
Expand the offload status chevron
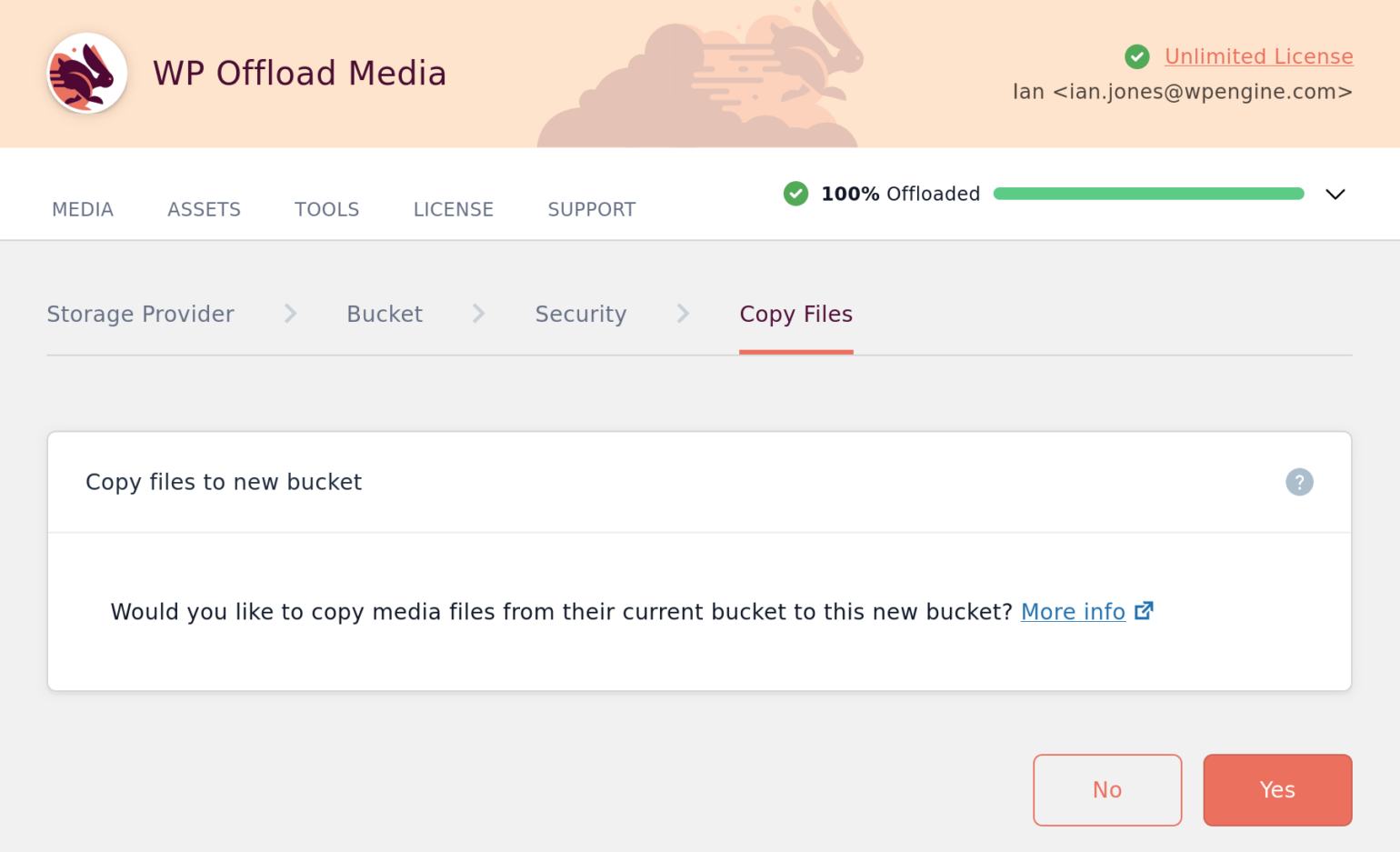pyautogui.click(x=1335, y=194)
